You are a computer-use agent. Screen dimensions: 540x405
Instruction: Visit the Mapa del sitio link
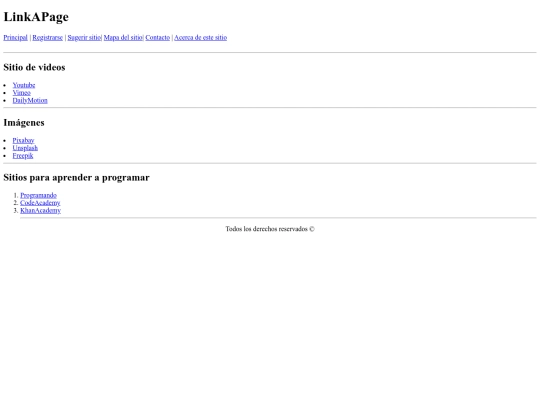(x=123, y=38)
